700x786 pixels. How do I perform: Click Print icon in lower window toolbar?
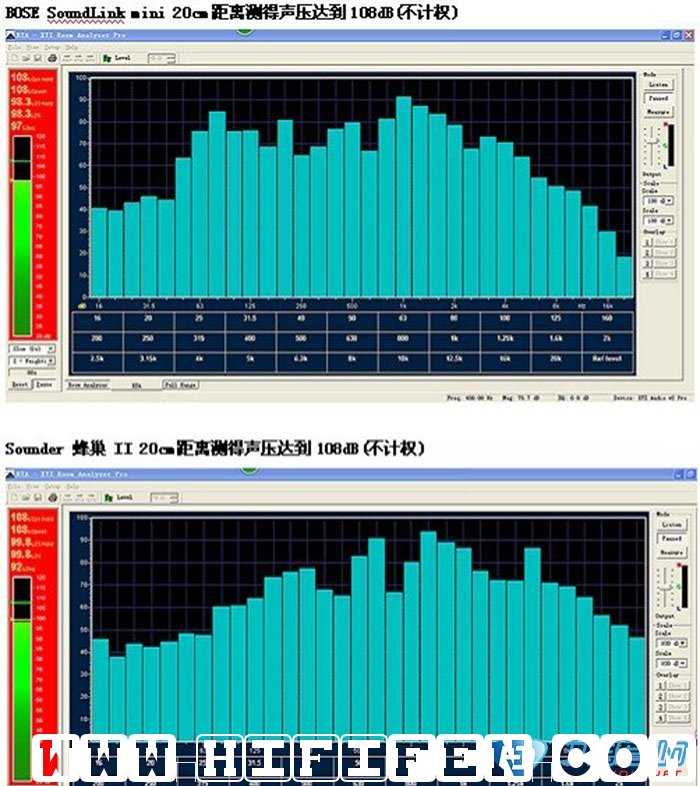point(52,497)
